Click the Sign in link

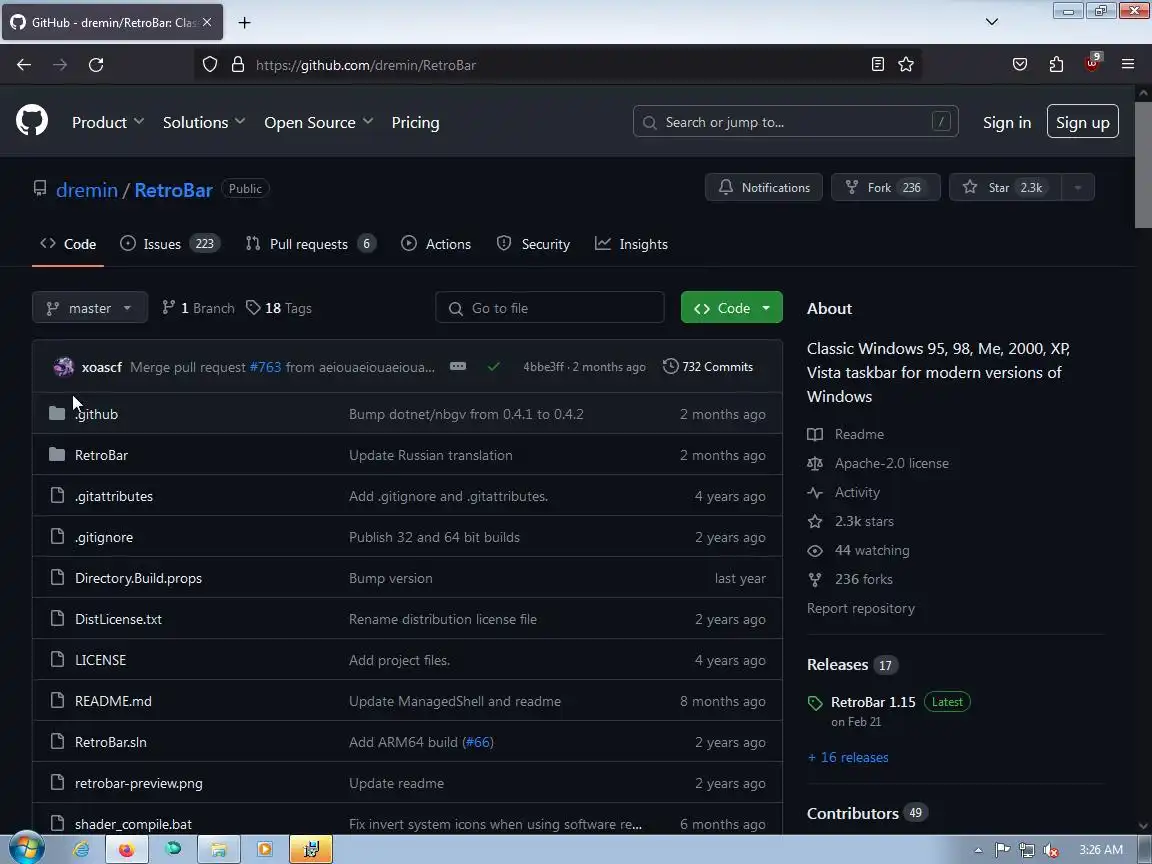(x=1007, y=123)
